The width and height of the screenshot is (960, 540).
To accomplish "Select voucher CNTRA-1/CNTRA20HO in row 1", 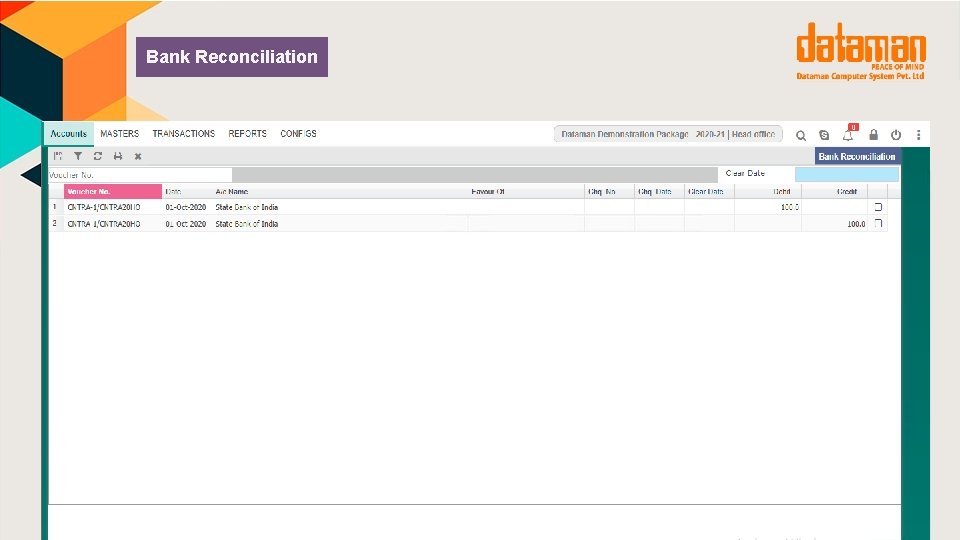I will pos(103,208).
